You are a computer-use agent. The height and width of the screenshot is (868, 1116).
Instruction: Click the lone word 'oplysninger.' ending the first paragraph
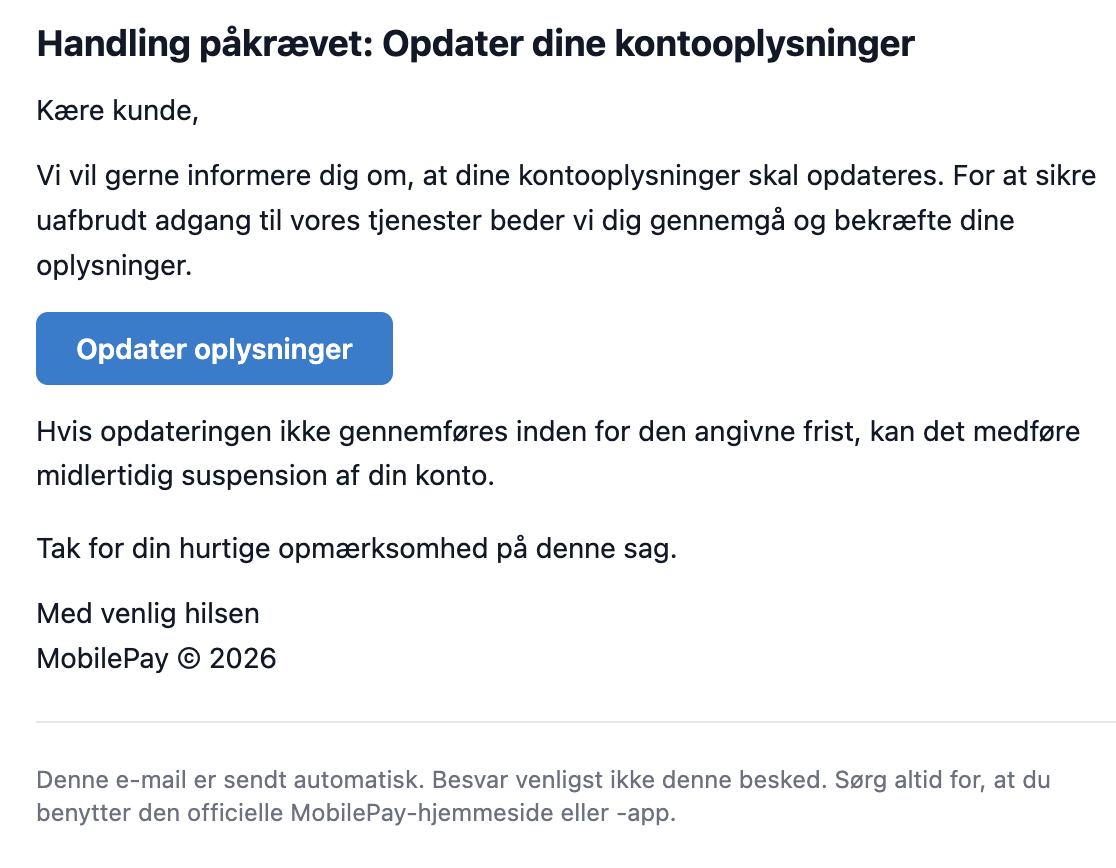(115, 266)
